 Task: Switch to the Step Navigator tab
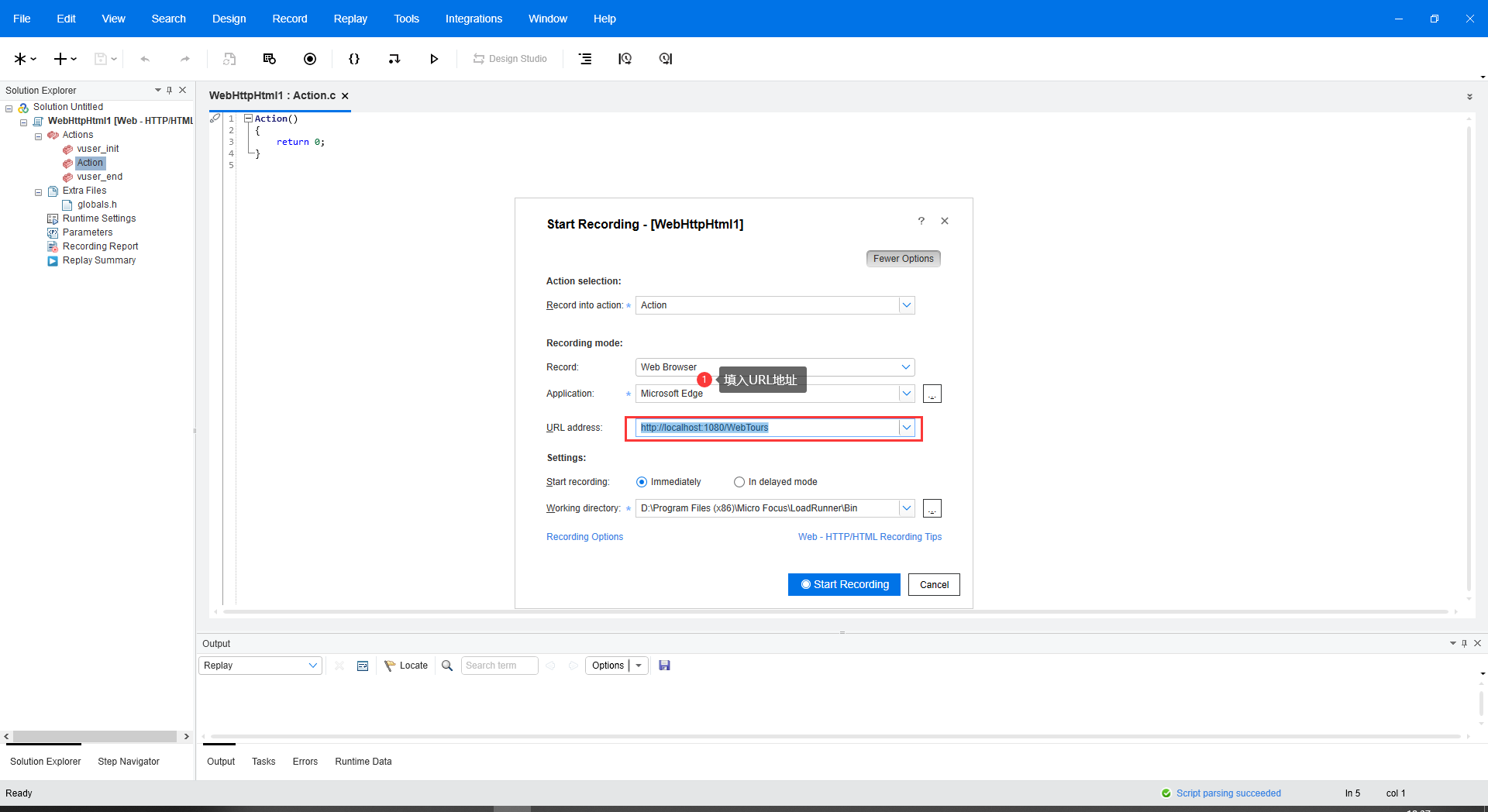point(129,762)
